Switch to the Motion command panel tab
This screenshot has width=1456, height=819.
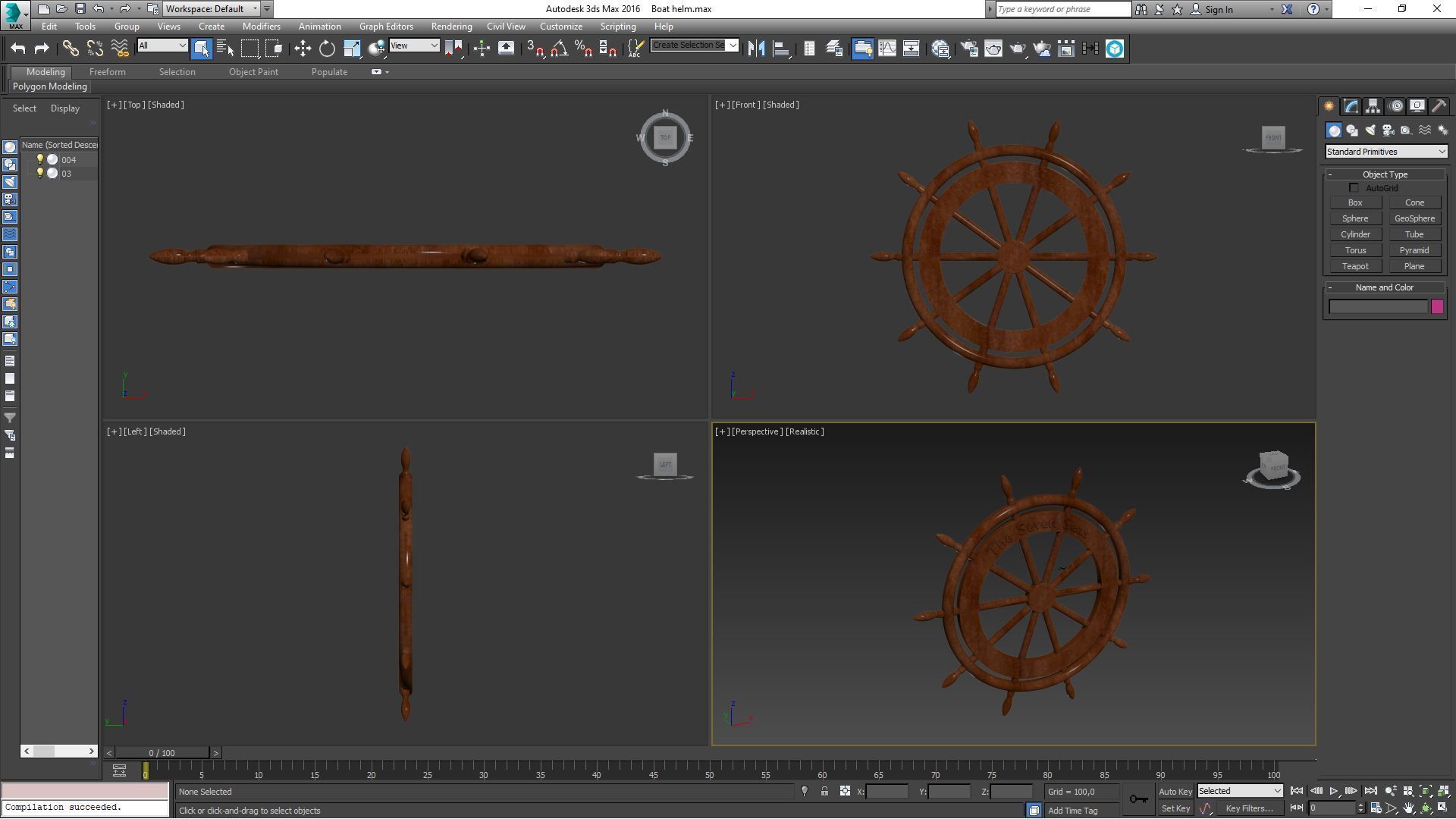click(1395, 106)
